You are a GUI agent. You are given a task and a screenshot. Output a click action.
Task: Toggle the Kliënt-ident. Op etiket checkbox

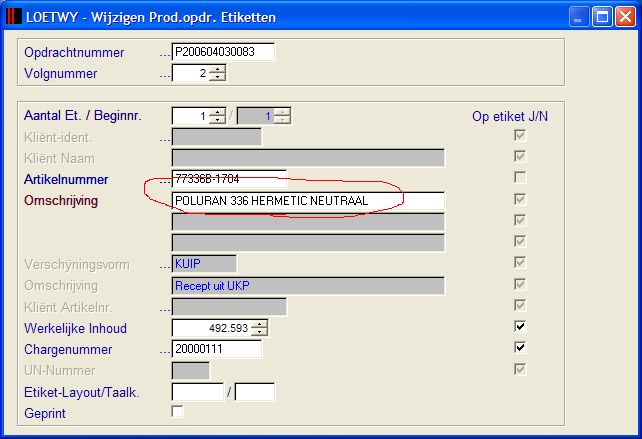point(520,135)
